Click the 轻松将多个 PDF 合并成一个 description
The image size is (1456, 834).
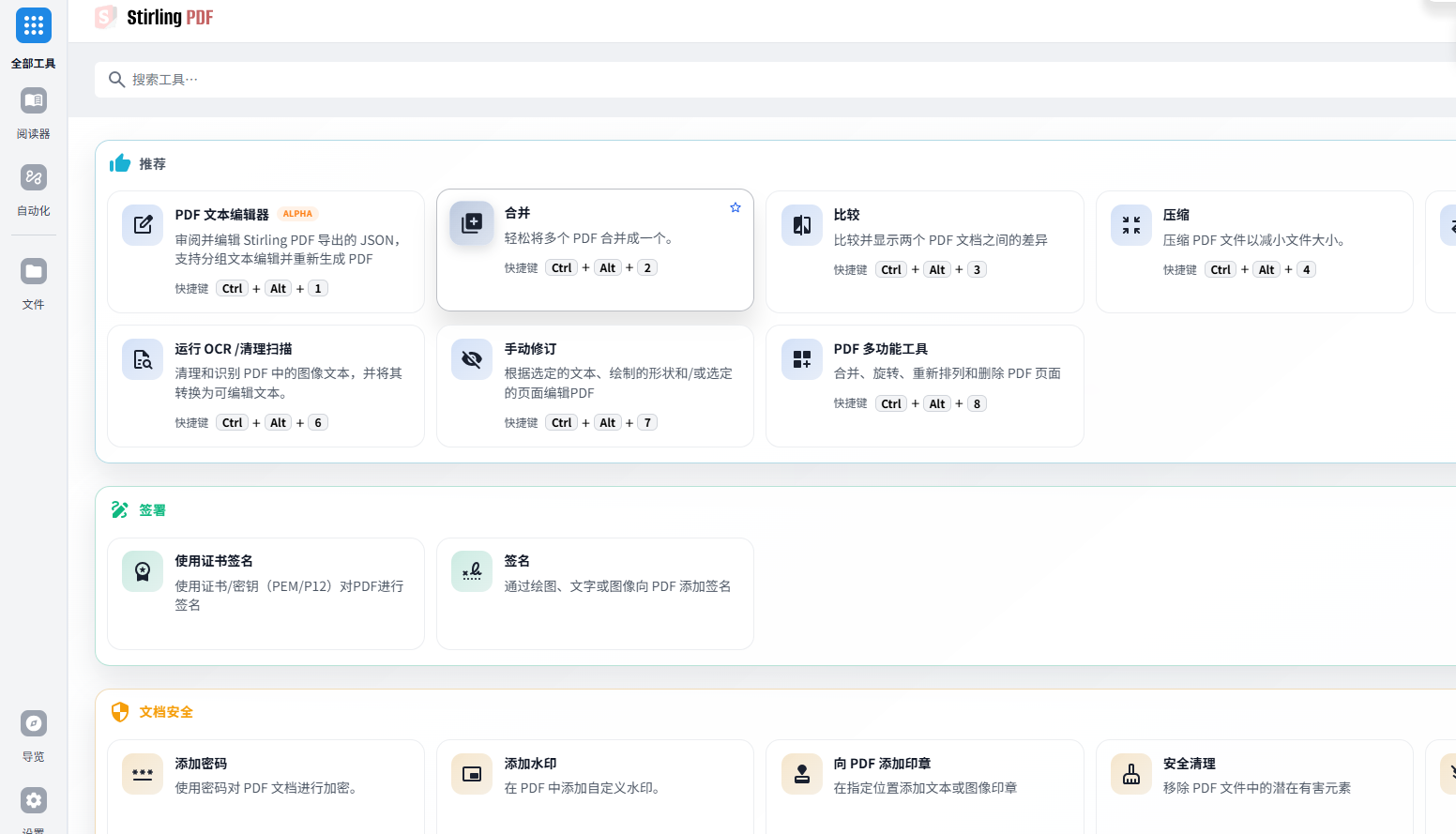tap(589, 238)
